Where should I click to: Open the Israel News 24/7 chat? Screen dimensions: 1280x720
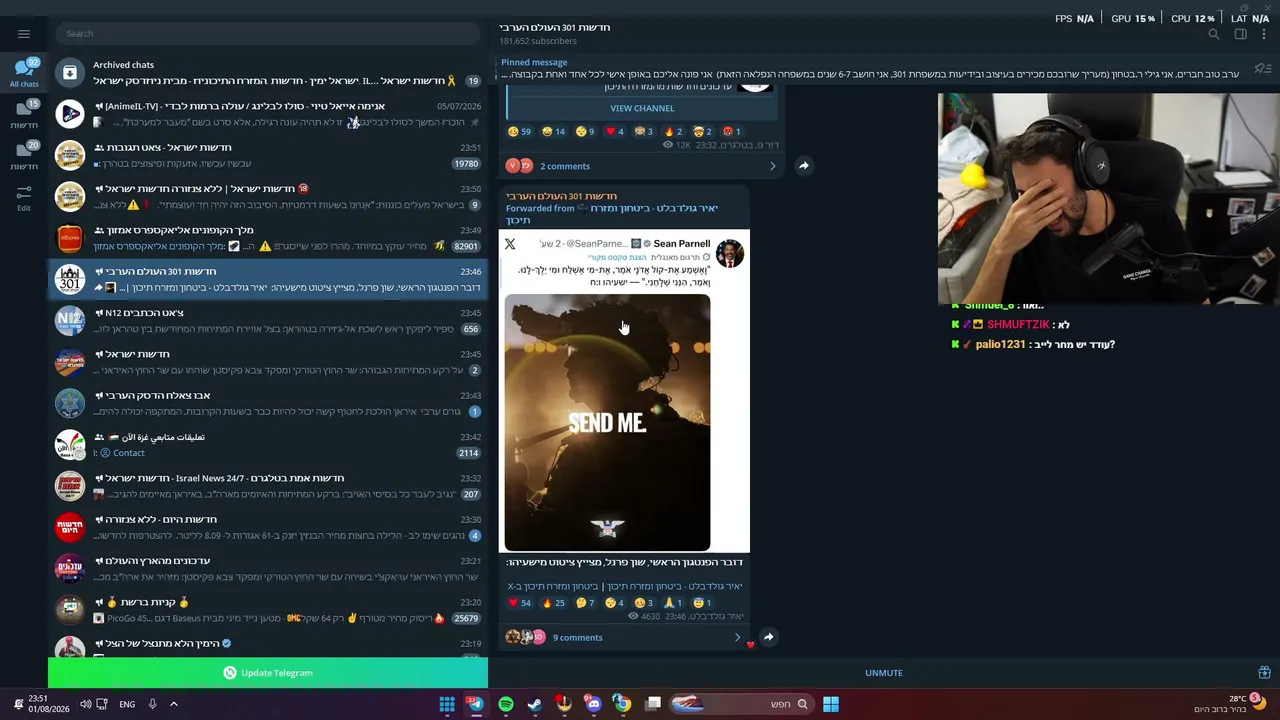[268, 486]
